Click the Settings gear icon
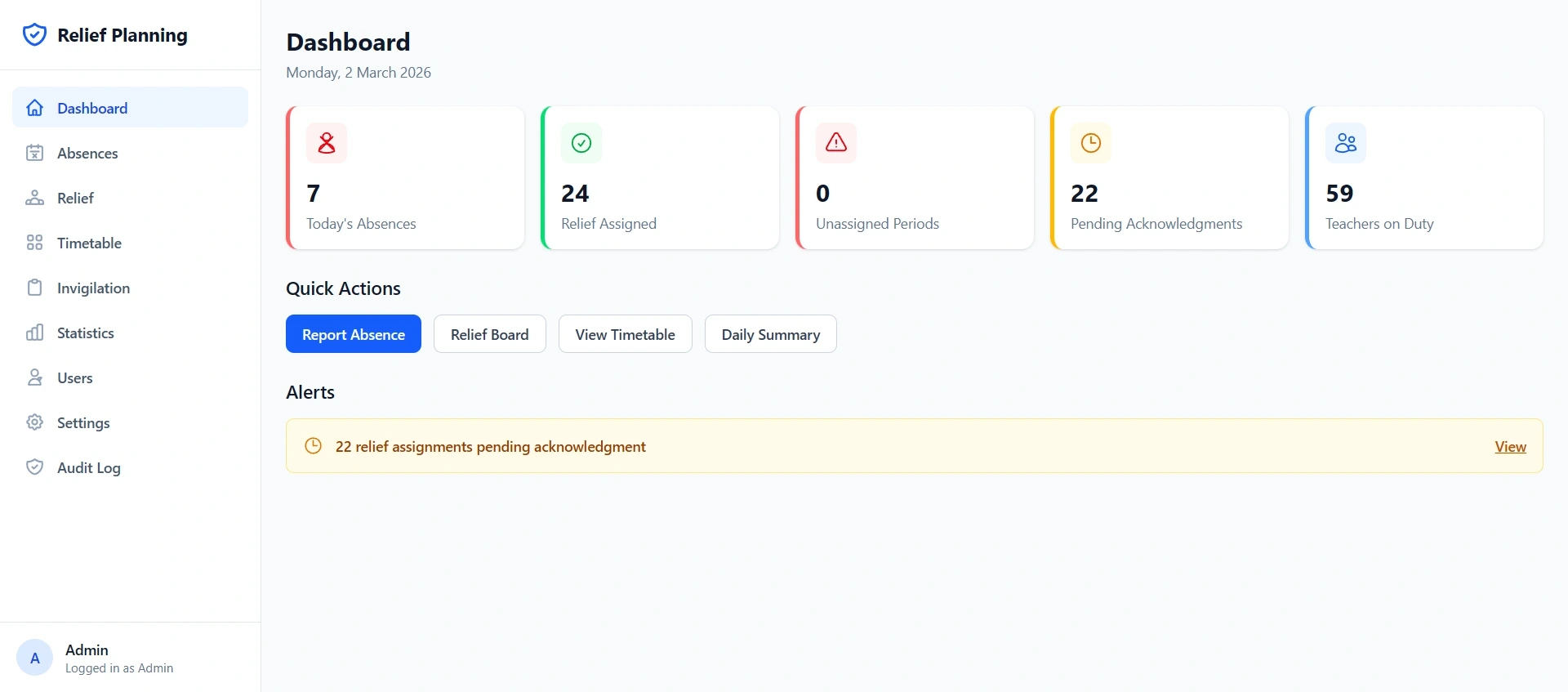The height and width of the screenshot is (692, 1568). click(34, 422)
